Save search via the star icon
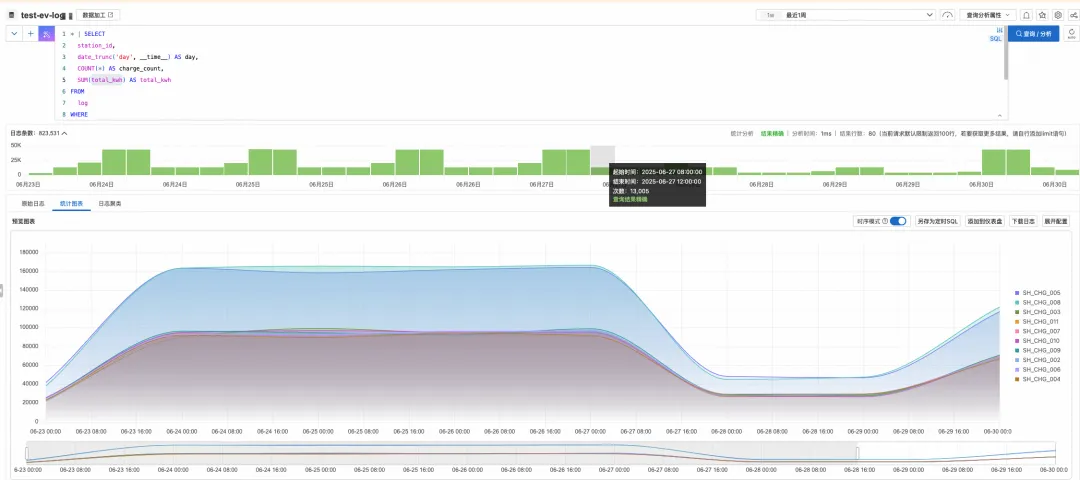 coord(1042,14)
